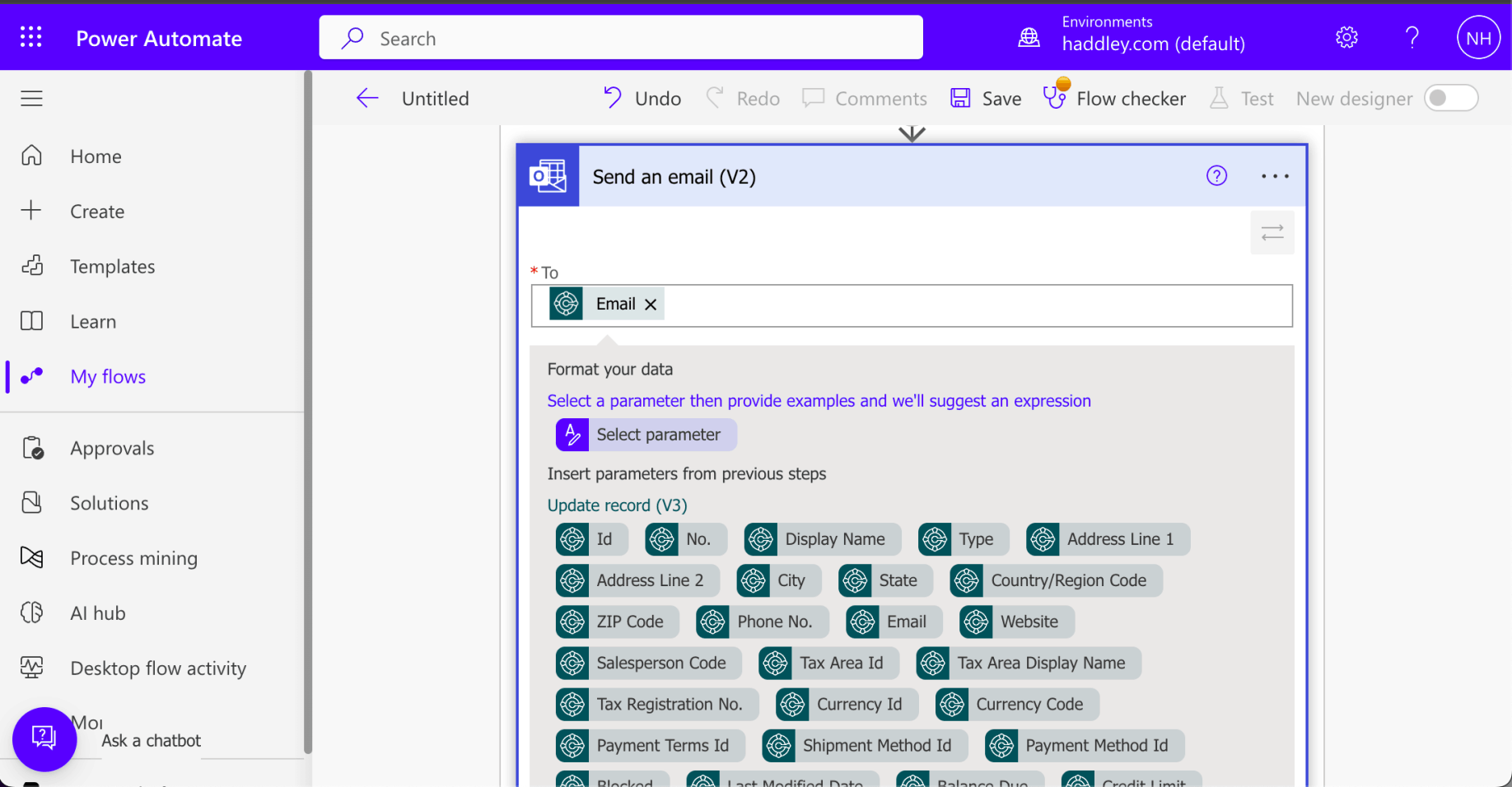Image resolution: width=1512 pixels, height=787 pixels.
Task: Open Desktop flow activity in the sidebar
Action: coord(158,668)
